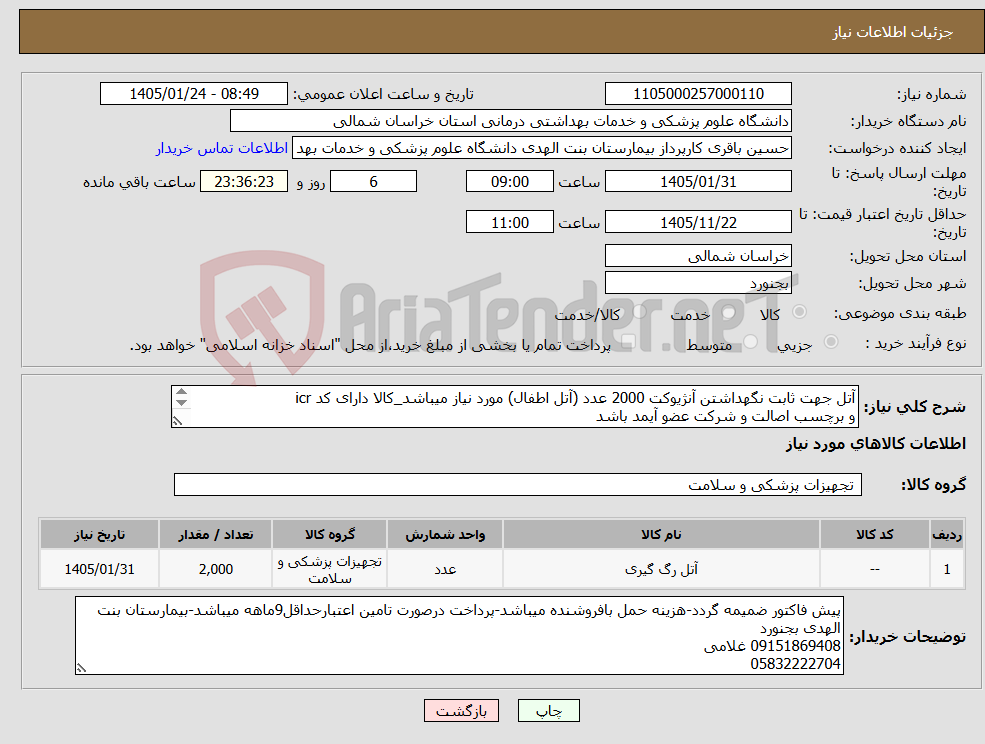Select the خدمت radio button
The width and height of the screenshot is (985, 744).
click(729, 312)
